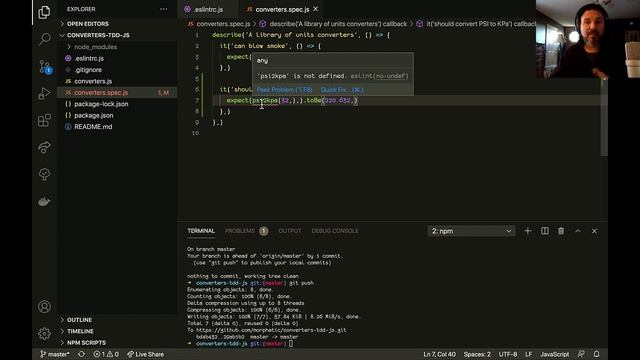The height and width of the screenshot is (360, 640).
Task: Open the Docker view in activity bar
Action: (44, 201)
